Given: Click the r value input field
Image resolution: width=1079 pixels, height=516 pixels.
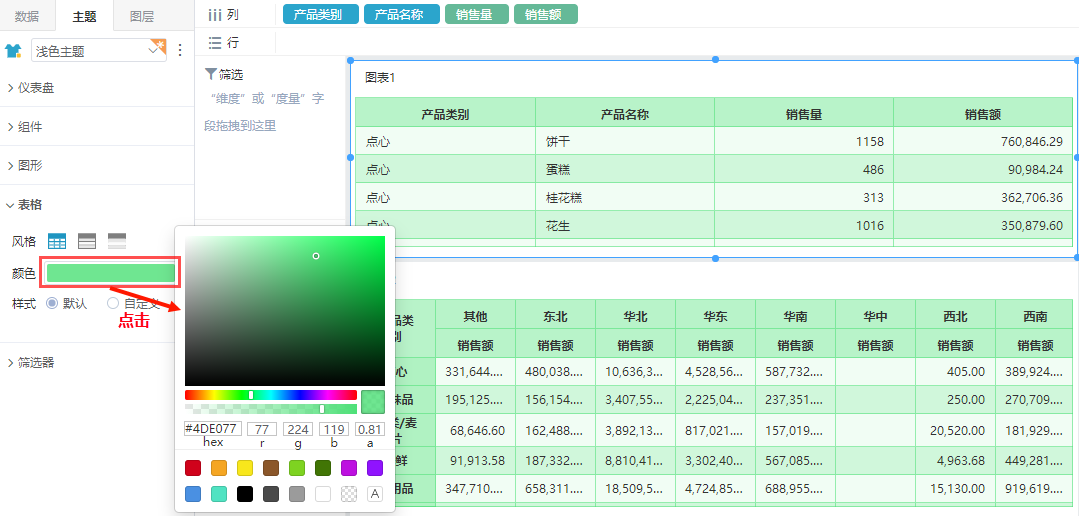Looking at the screenshot, I should 261,429.
